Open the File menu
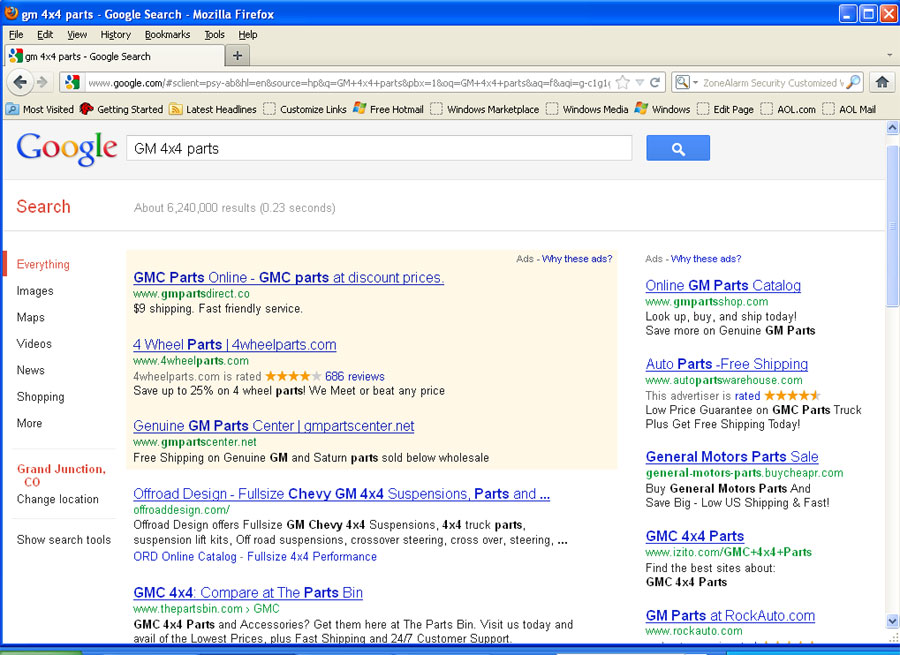 coord(16,34)
